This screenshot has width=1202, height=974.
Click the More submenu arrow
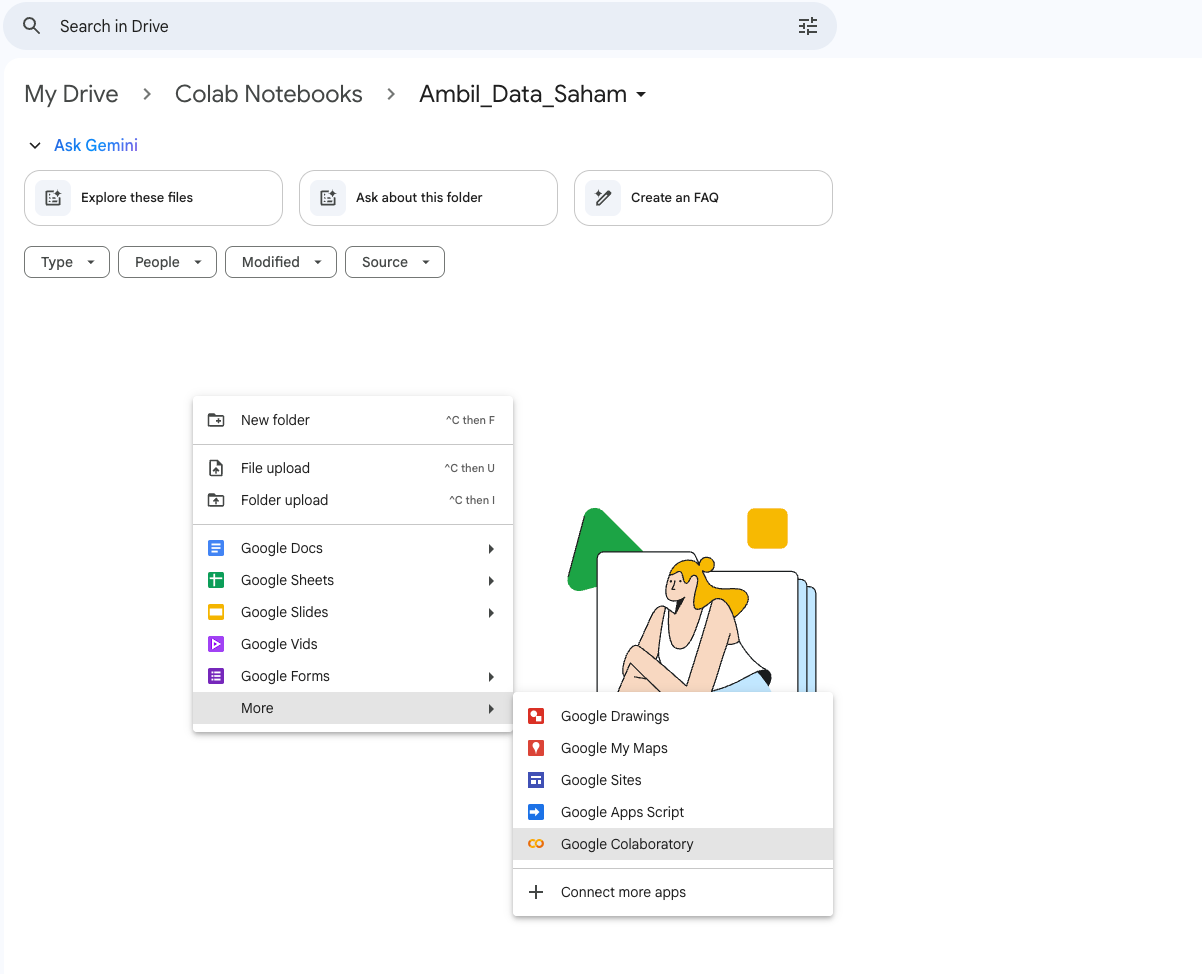pos(491,709)
